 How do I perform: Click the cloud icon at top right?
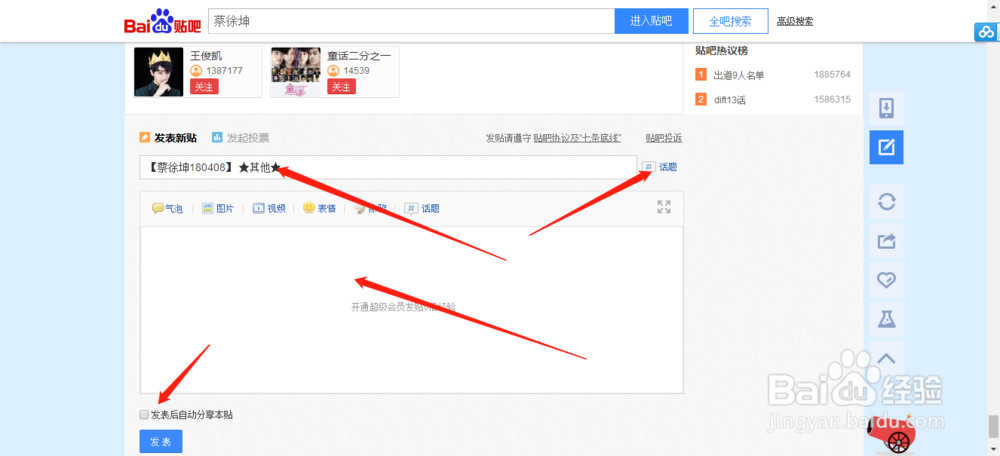pyautogui.click(x=987, y=32)
